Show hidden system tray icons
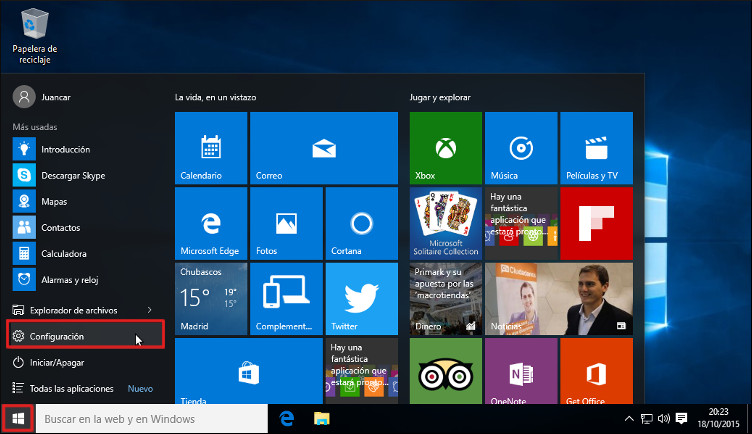This screenshot has height=434, width=752. (629, 419)
